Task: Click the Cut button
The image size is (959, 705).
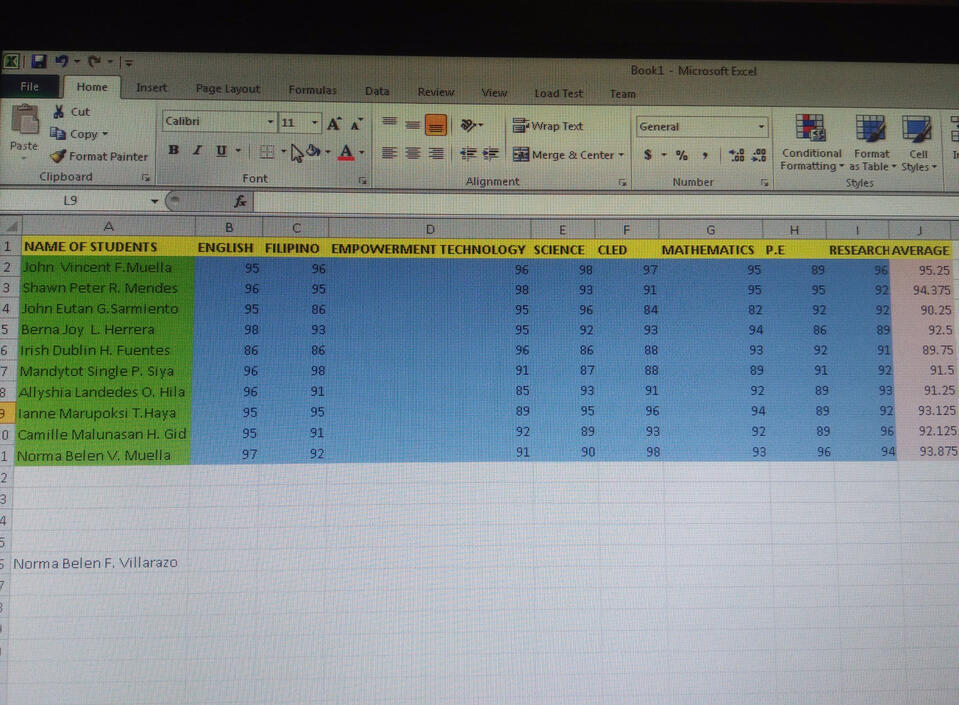Action: point(72,112)
